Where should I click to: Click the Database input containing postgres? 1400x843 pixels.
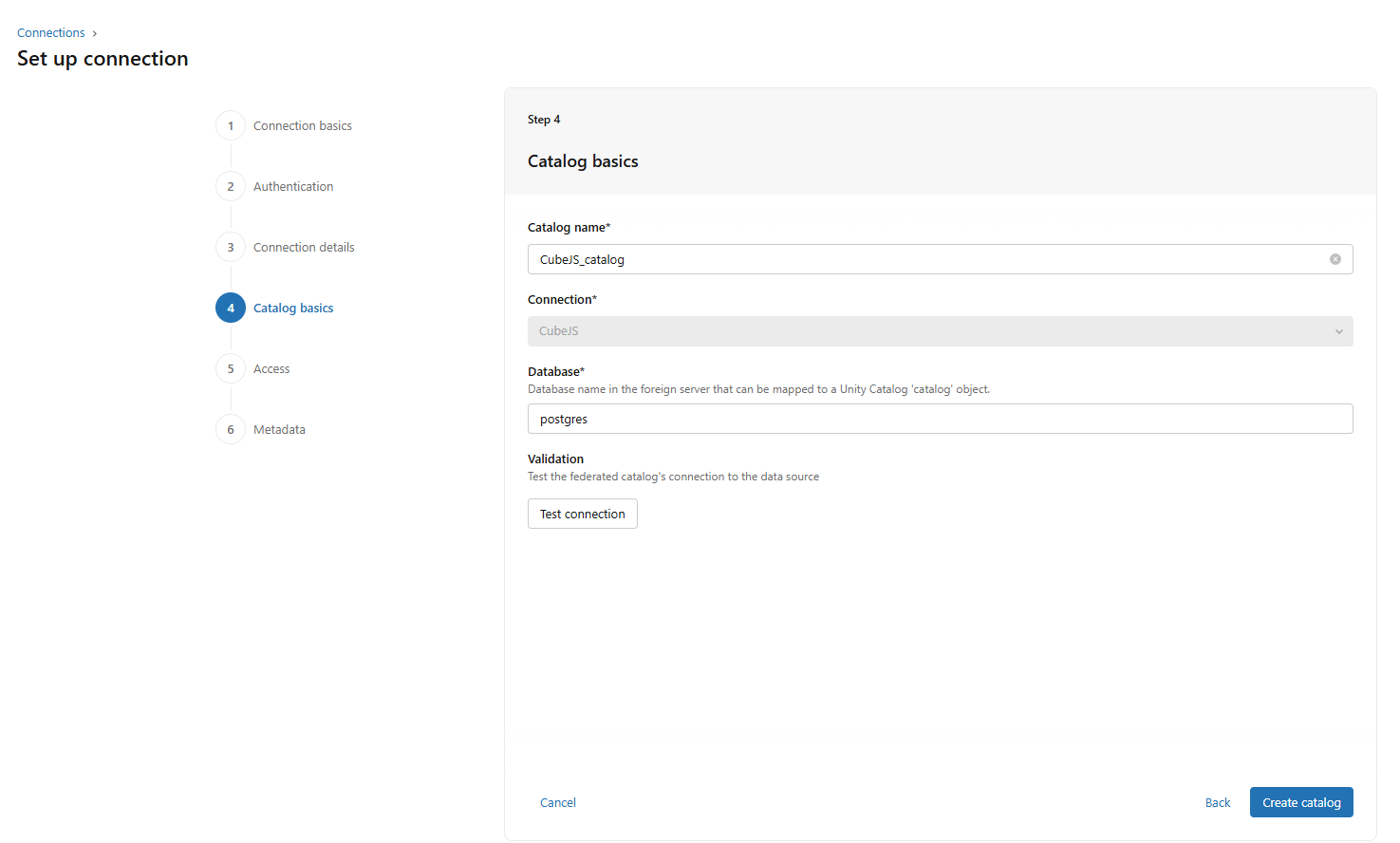[x=940, y=419]
